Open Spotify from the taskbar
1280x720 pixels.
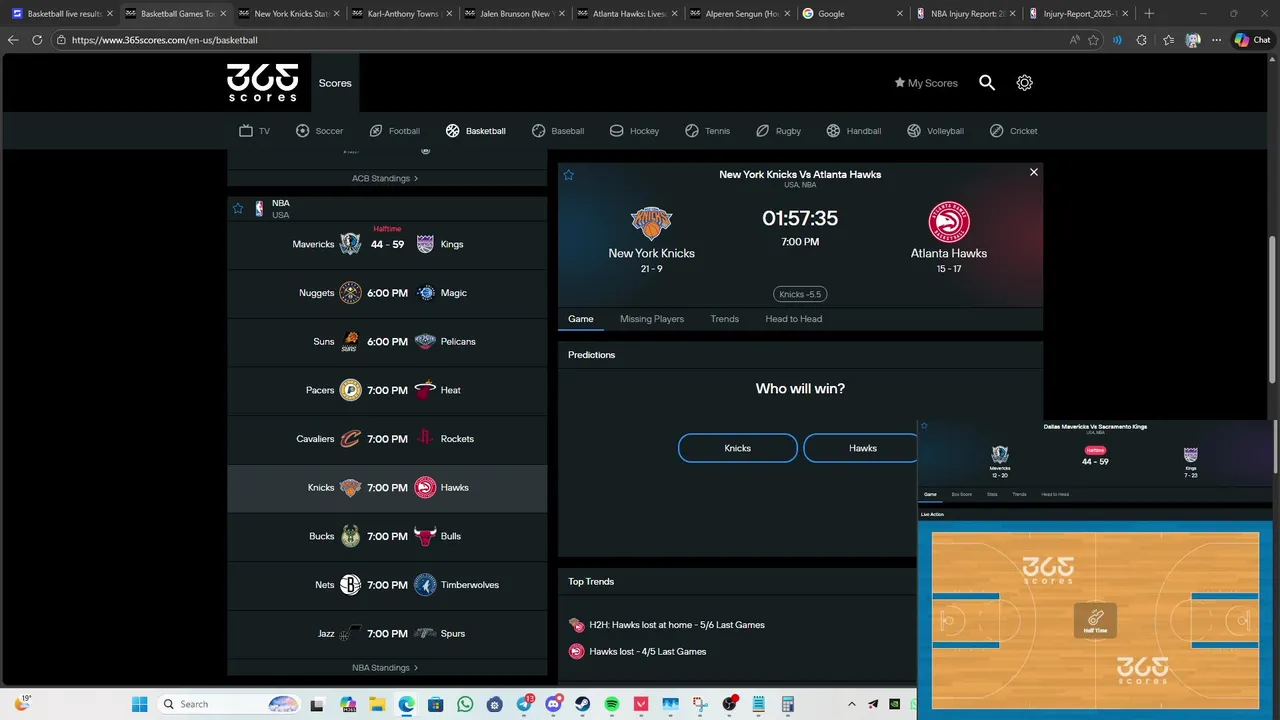point(612,704)
